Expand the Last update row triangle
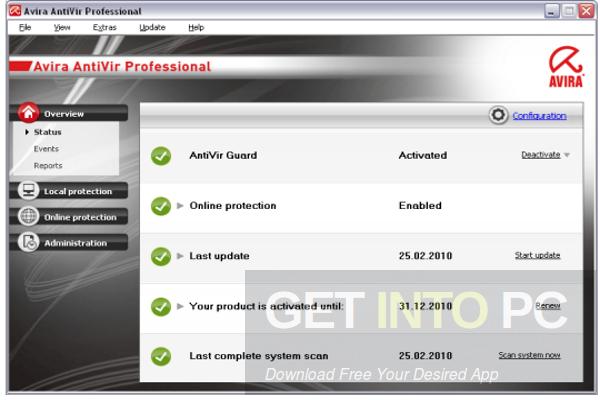This screenshot has height=400, width=600. [181, 256]
